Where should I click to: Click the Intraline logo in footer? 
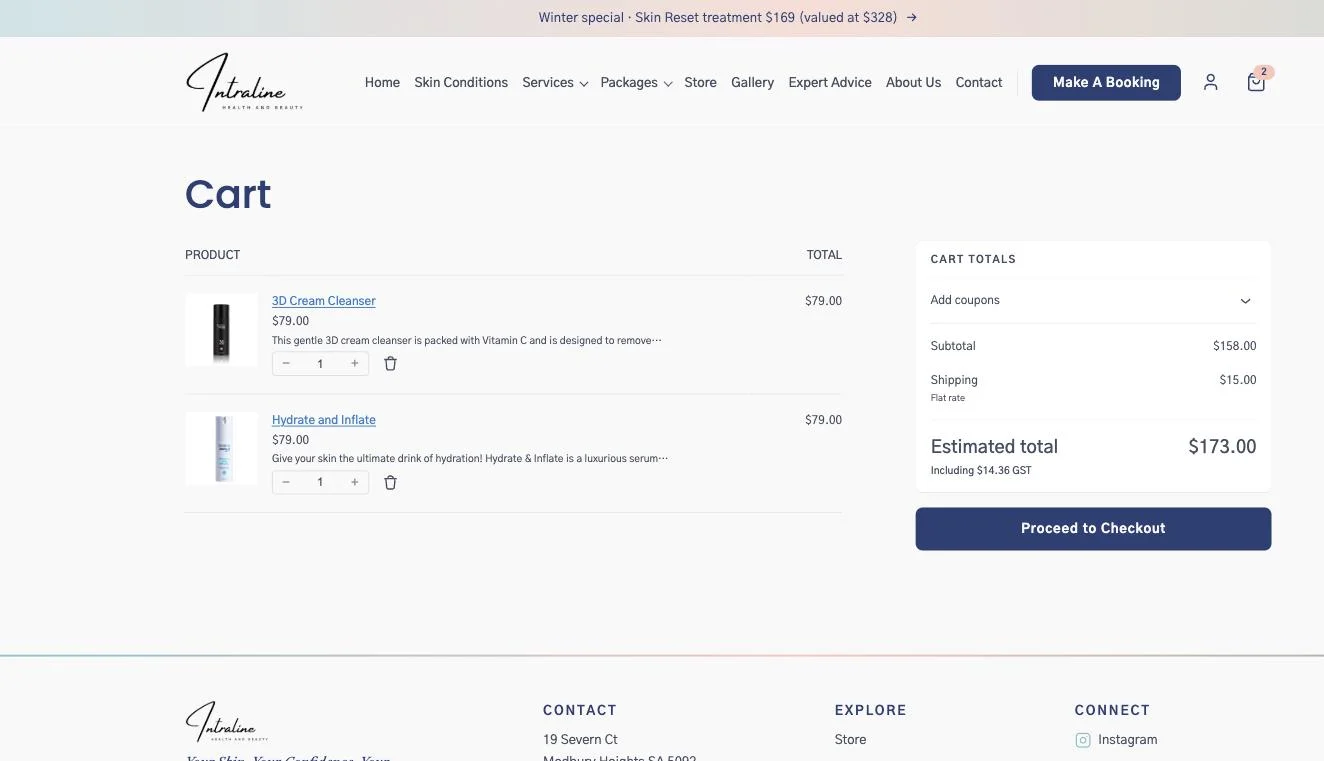point(227,721)
